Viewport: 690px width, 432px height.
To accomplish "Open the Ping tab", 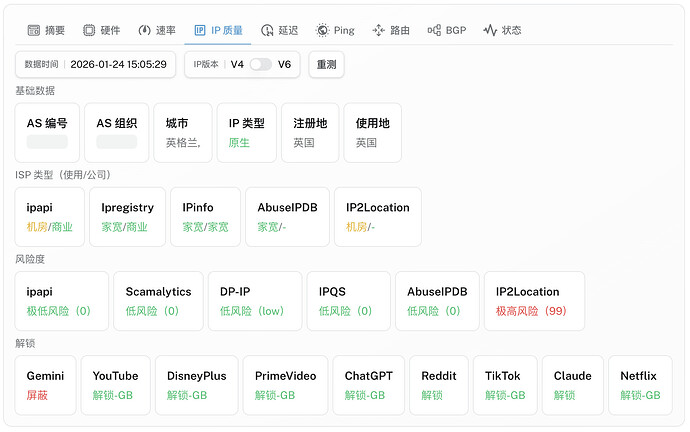I will (335, 30).
